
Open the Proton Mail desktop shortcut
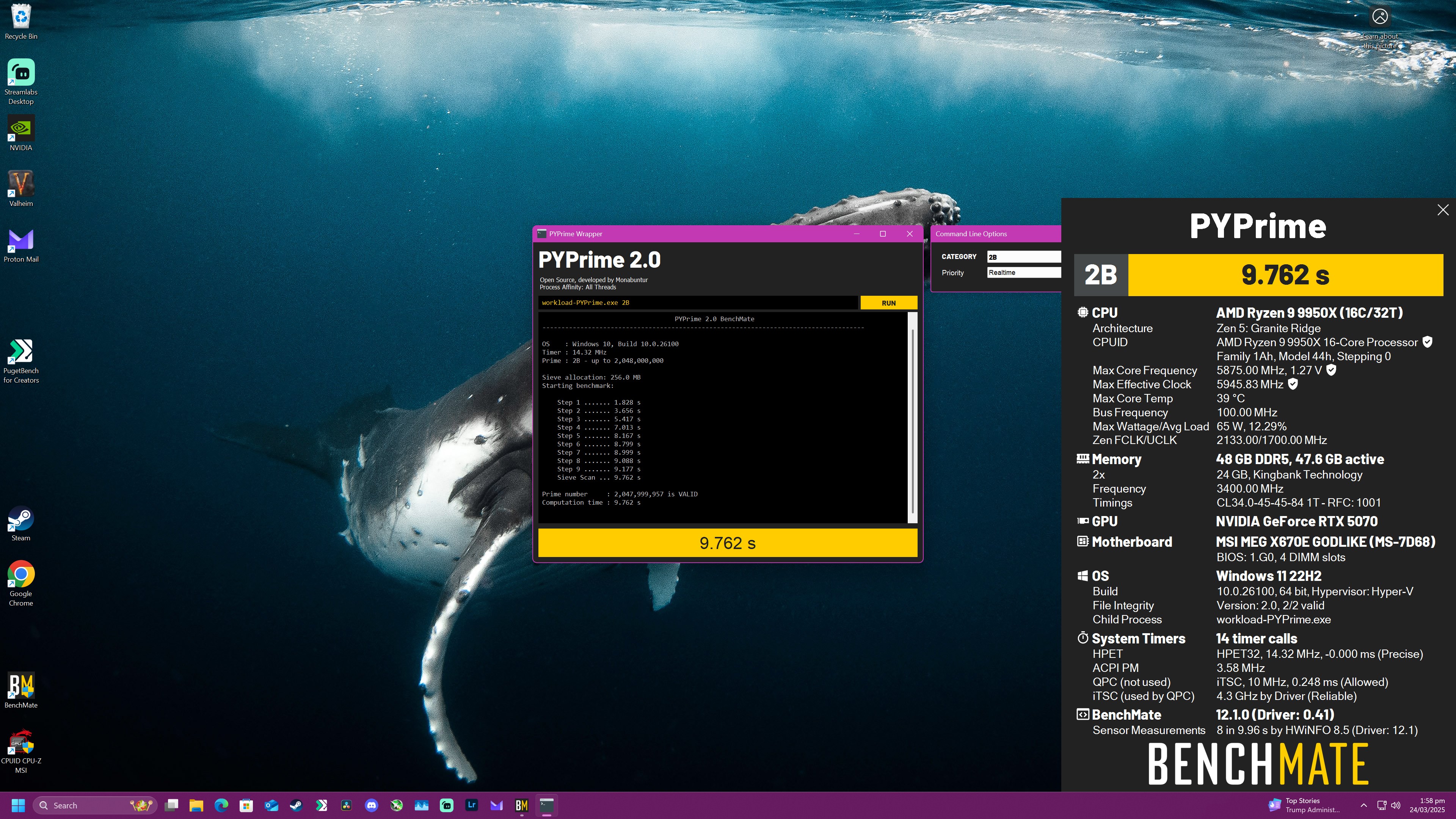coord(21,245)
